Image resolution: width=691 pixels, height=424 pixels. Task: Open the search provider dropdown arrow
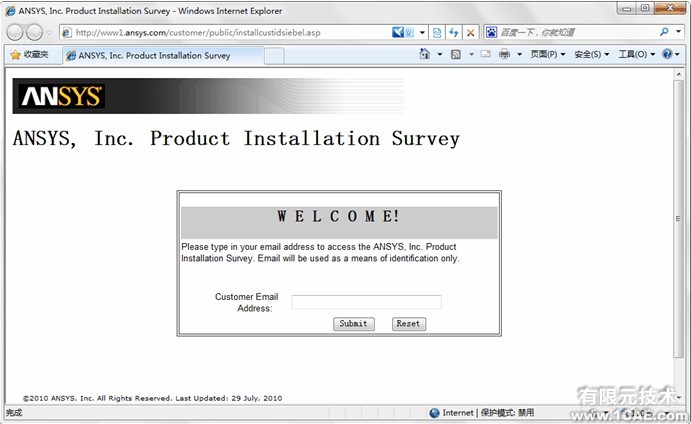(x=679, y=32)
